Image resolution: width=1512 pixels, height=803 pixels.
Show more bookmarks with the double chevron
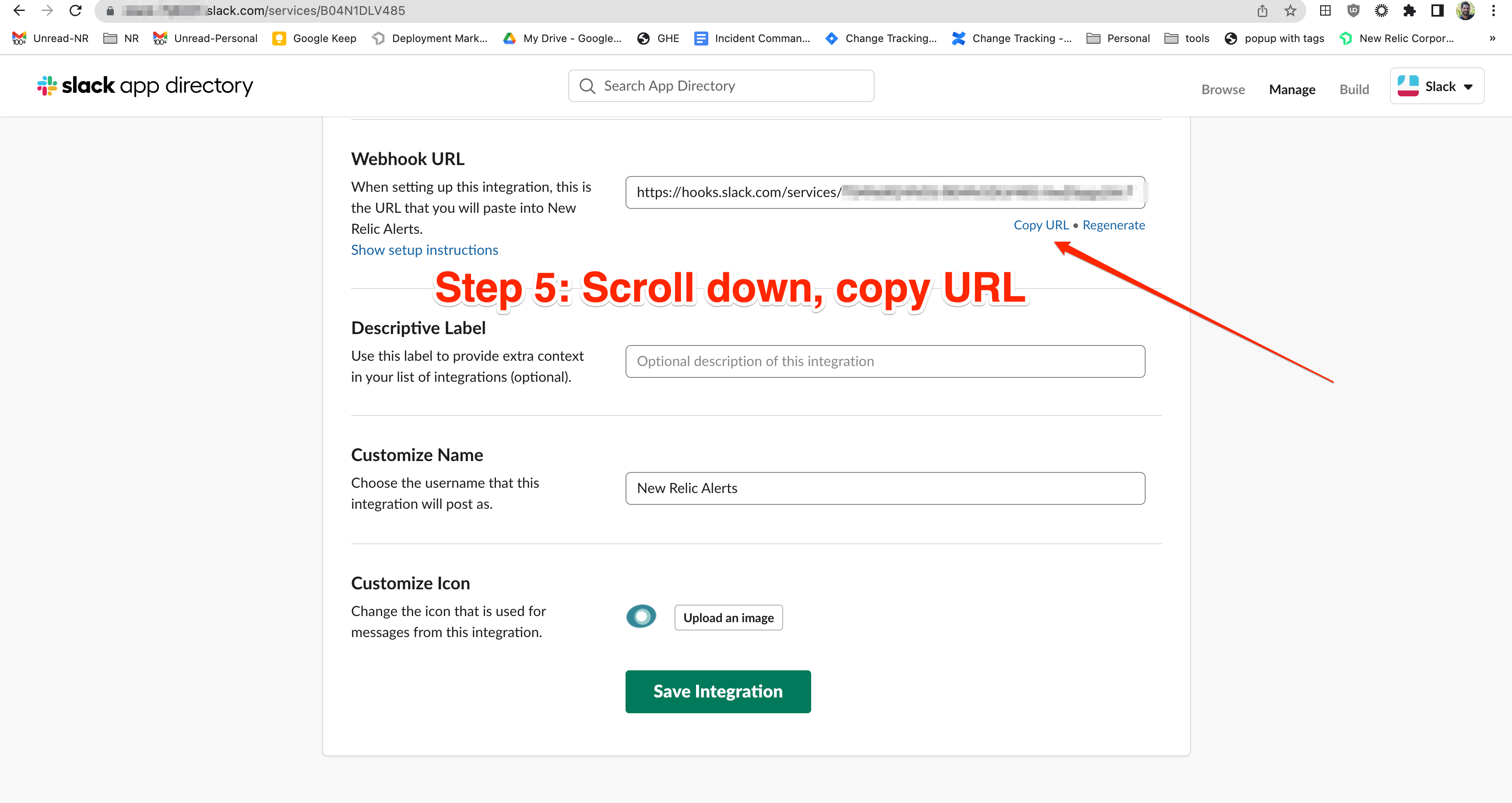pos(1493,38)
